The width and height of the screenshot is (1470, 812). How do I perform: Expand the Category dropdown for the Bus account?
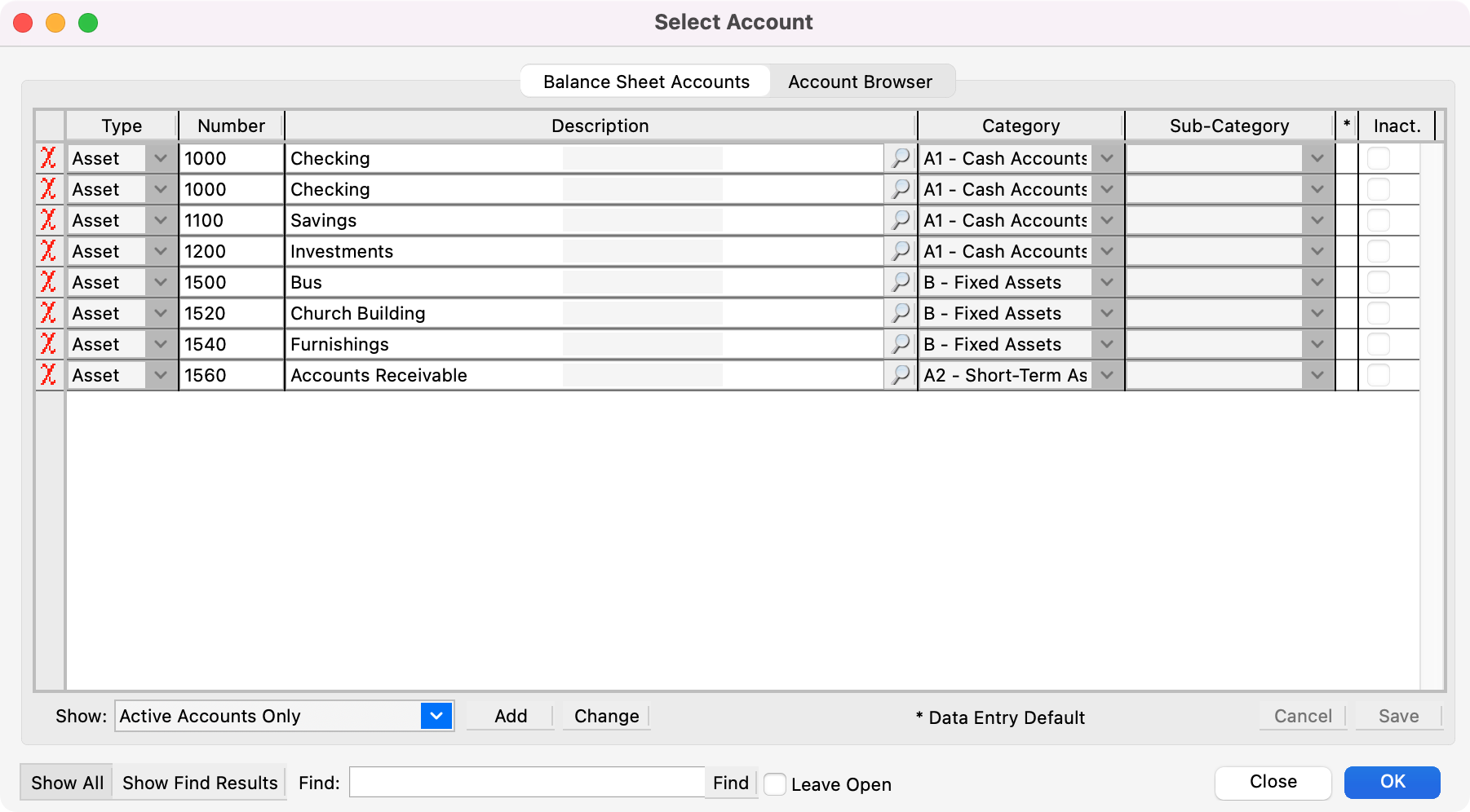pos(1107,282)
